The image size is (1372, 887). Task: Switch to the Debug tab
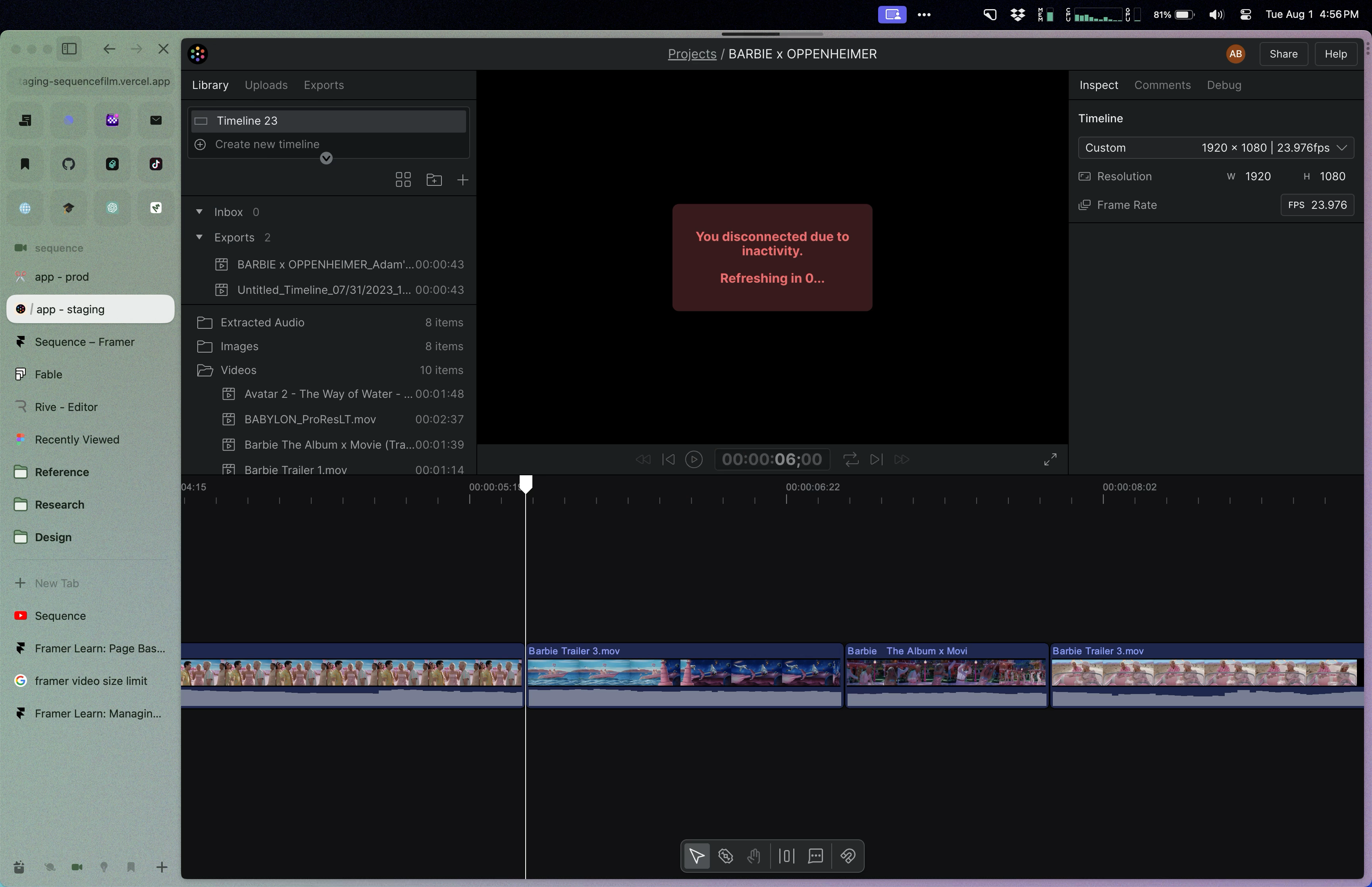(x=1224, y=85)
